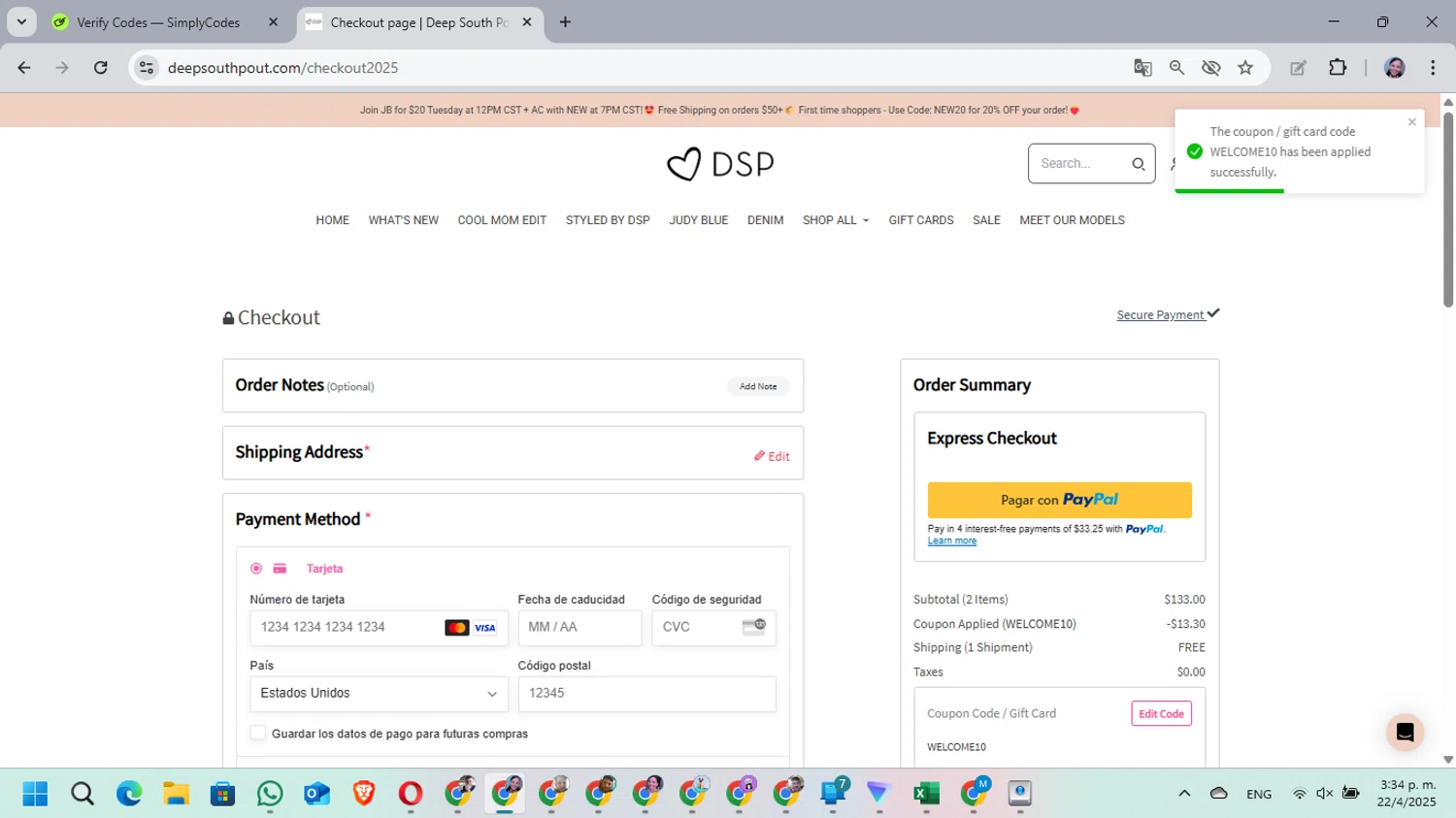The width and height of the screenshot is (1456, 818).
Task: Open the Chrome profile avatar
Action: pos(1394,68)
